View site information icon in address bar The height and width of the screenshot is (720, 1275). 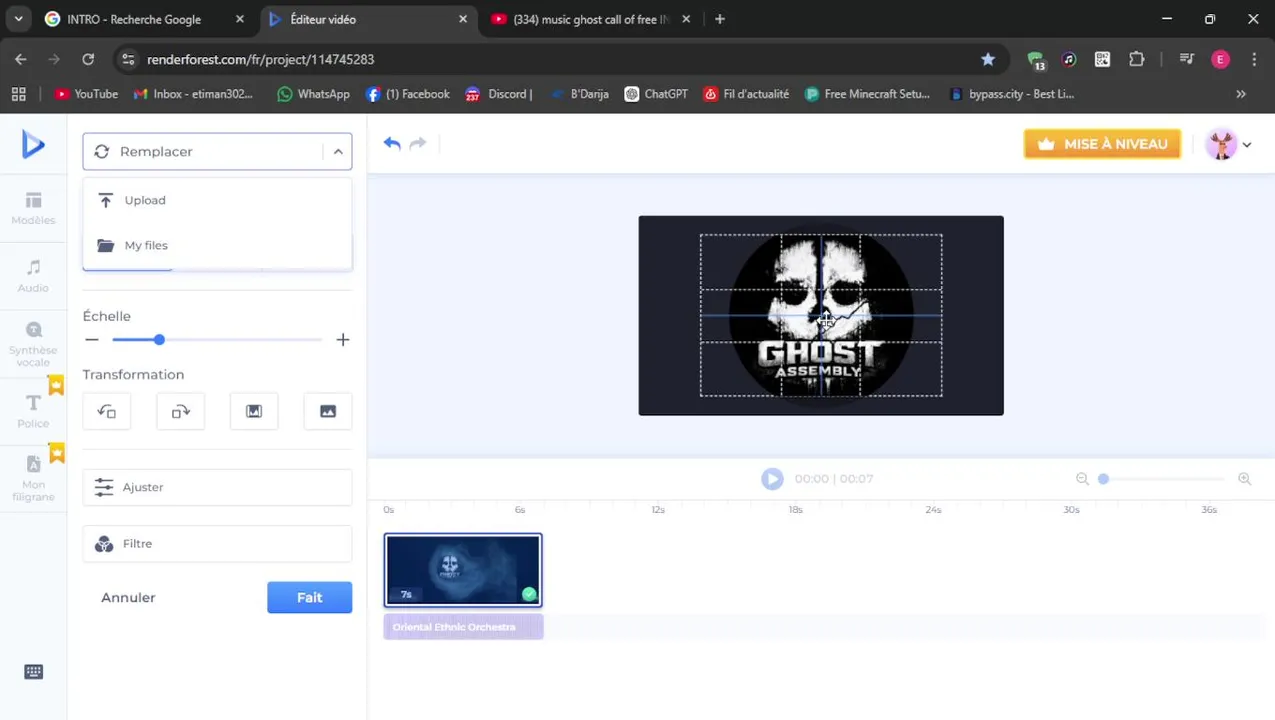click(x=128, y=59)
